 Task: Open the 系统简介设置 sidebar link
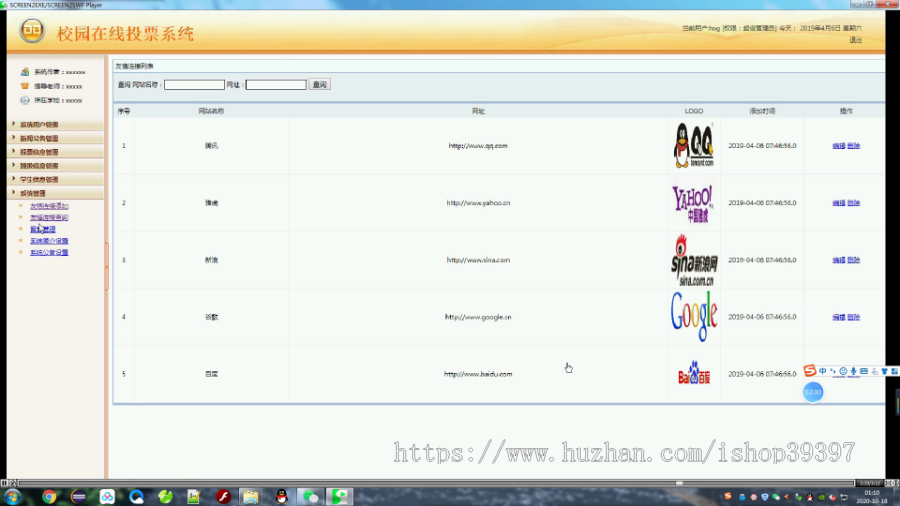pyautogui.click(x=49, y=241)
